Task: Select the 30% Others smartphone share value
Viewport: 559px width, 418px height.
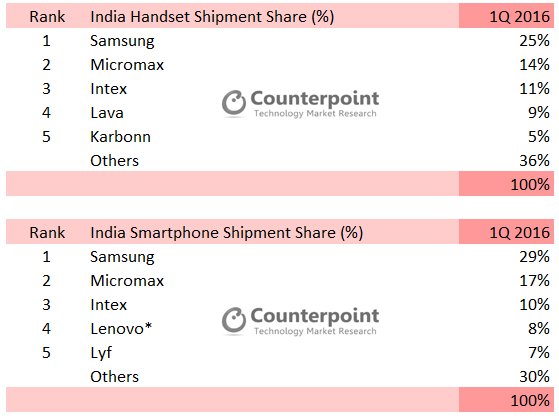Action: (x=534, y=377)
